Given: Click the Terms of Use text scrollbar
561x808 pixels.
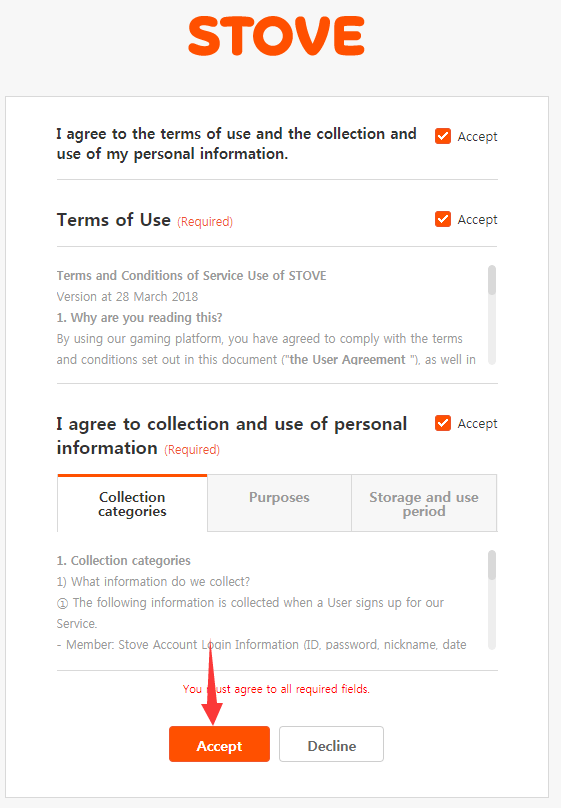Looking at the screenshot, I should (492, 314).
